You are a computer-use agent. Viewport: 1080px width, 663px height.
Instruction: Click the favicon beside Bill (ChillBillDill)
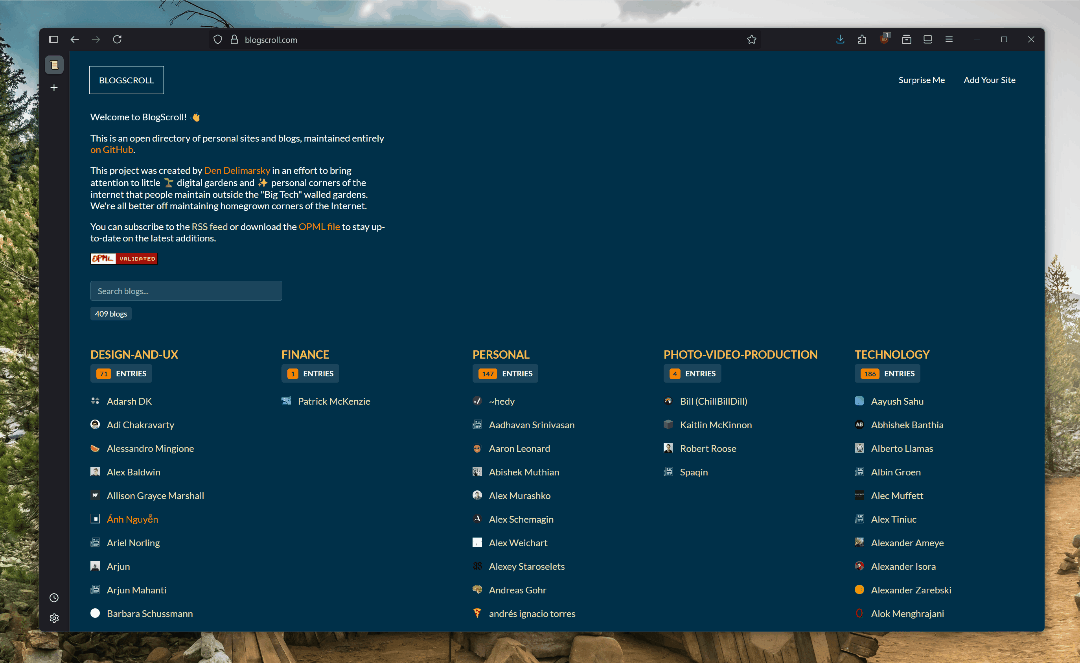(668, 401)
